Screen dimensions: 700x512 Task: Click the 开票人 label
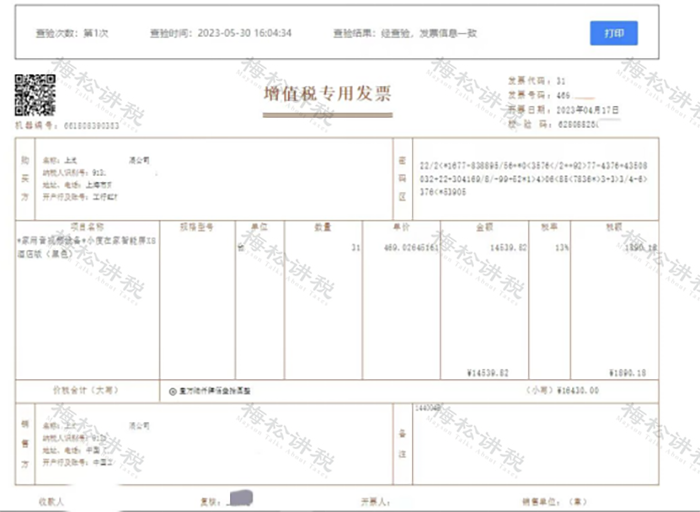pos(375,502)
